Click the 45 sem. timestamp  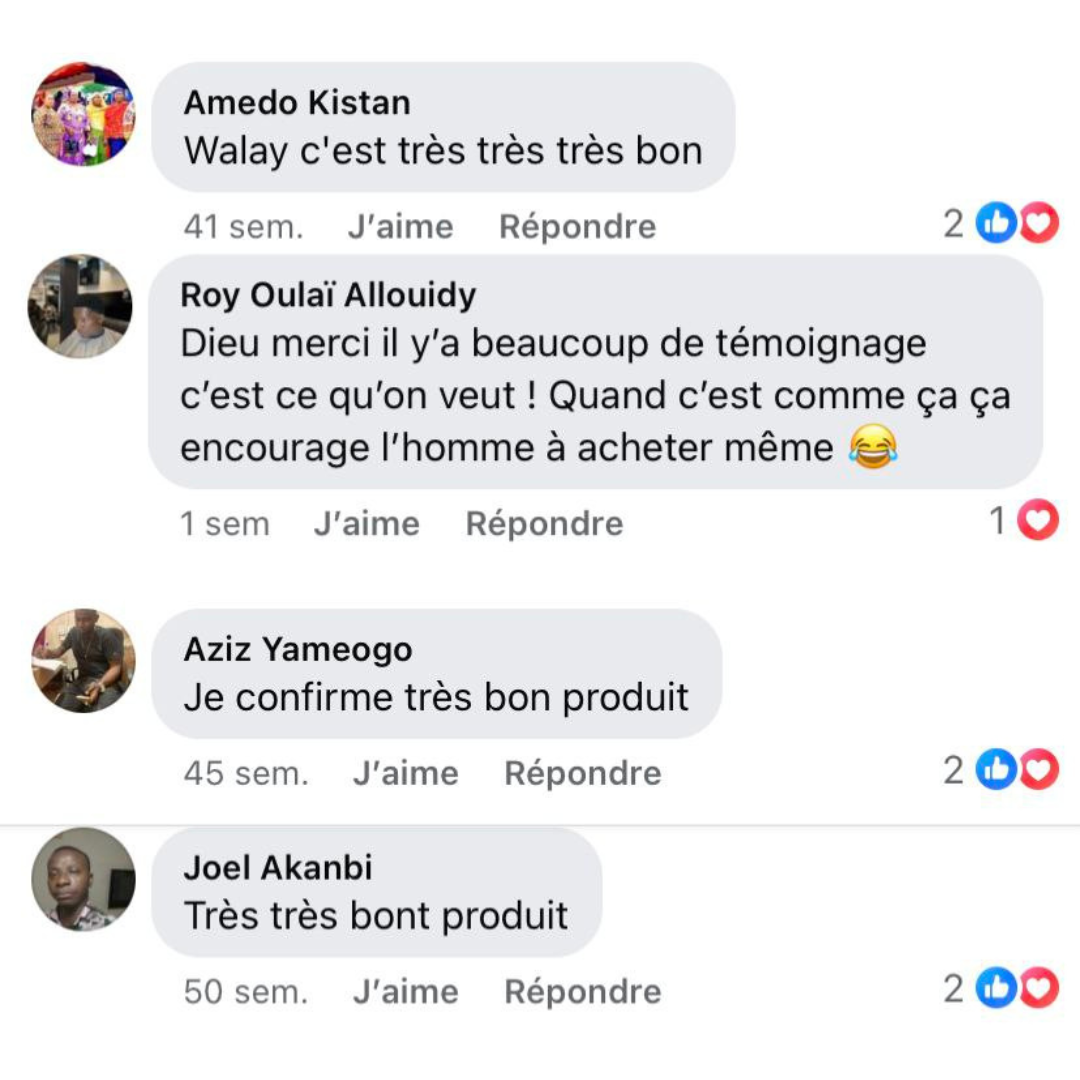click(246, 773)
